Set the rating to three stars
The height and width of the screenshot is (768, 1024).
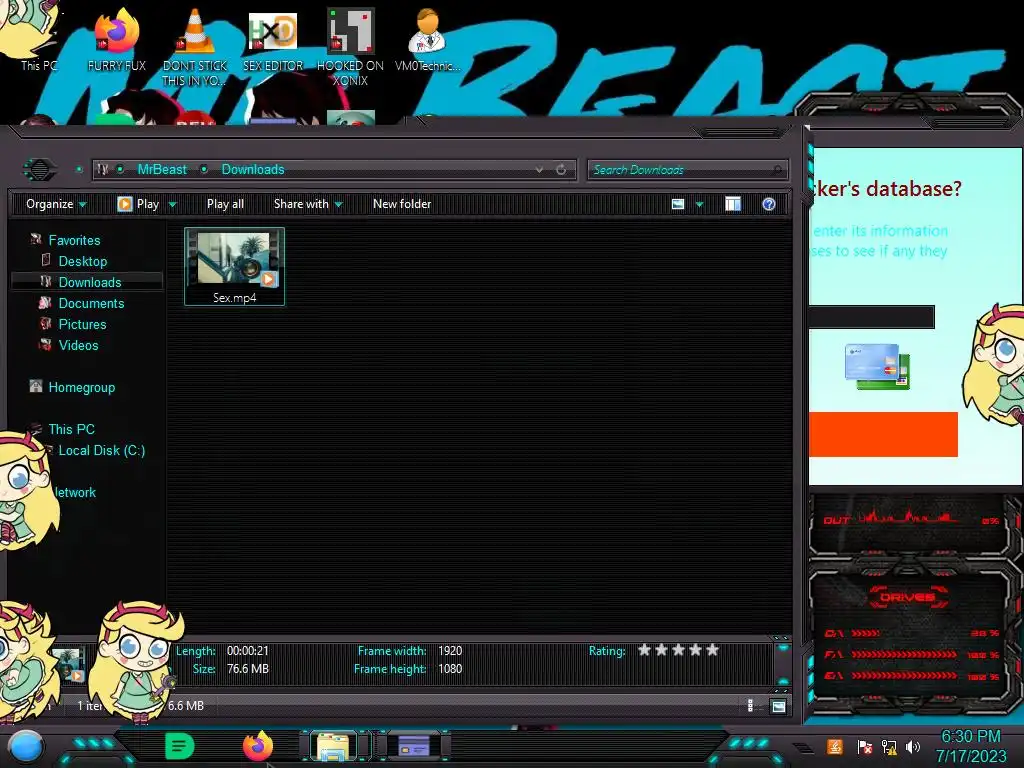pos(679,650)
